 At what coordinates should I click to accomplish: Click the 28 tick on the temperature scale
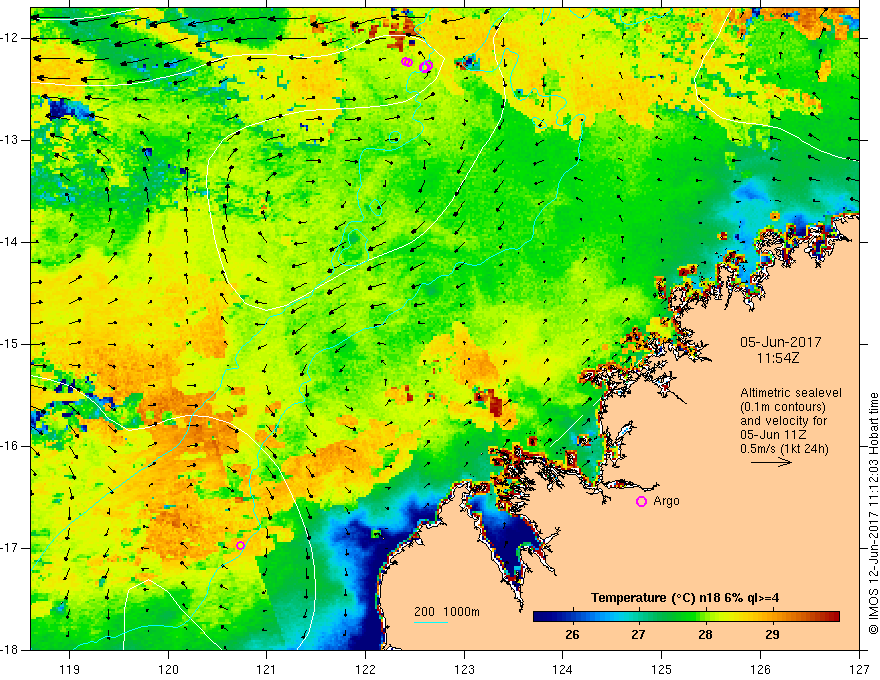[705, 635]
